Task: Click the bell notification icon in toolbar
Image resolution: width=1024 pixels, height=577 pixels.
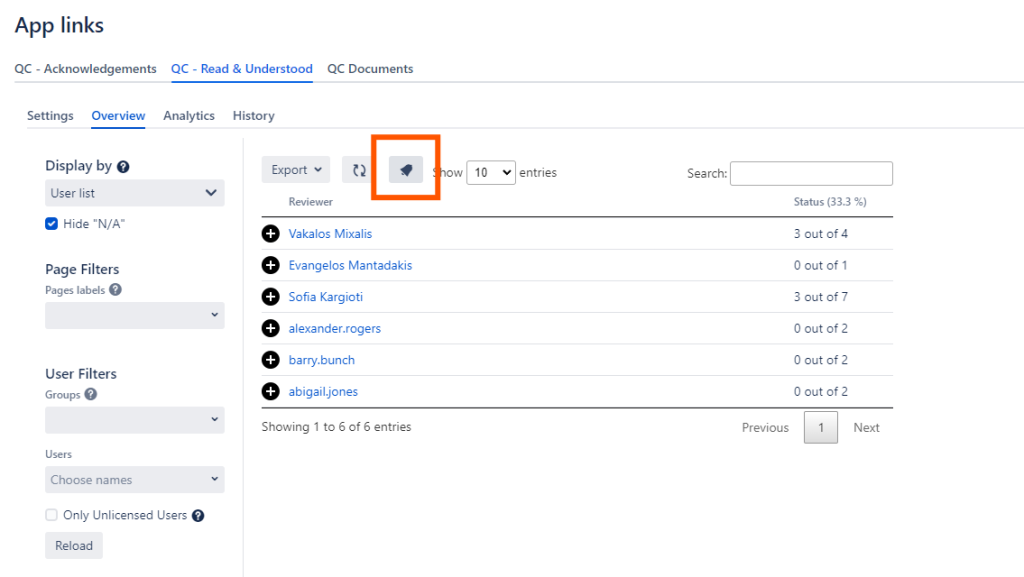Action: tap(406, 170)
